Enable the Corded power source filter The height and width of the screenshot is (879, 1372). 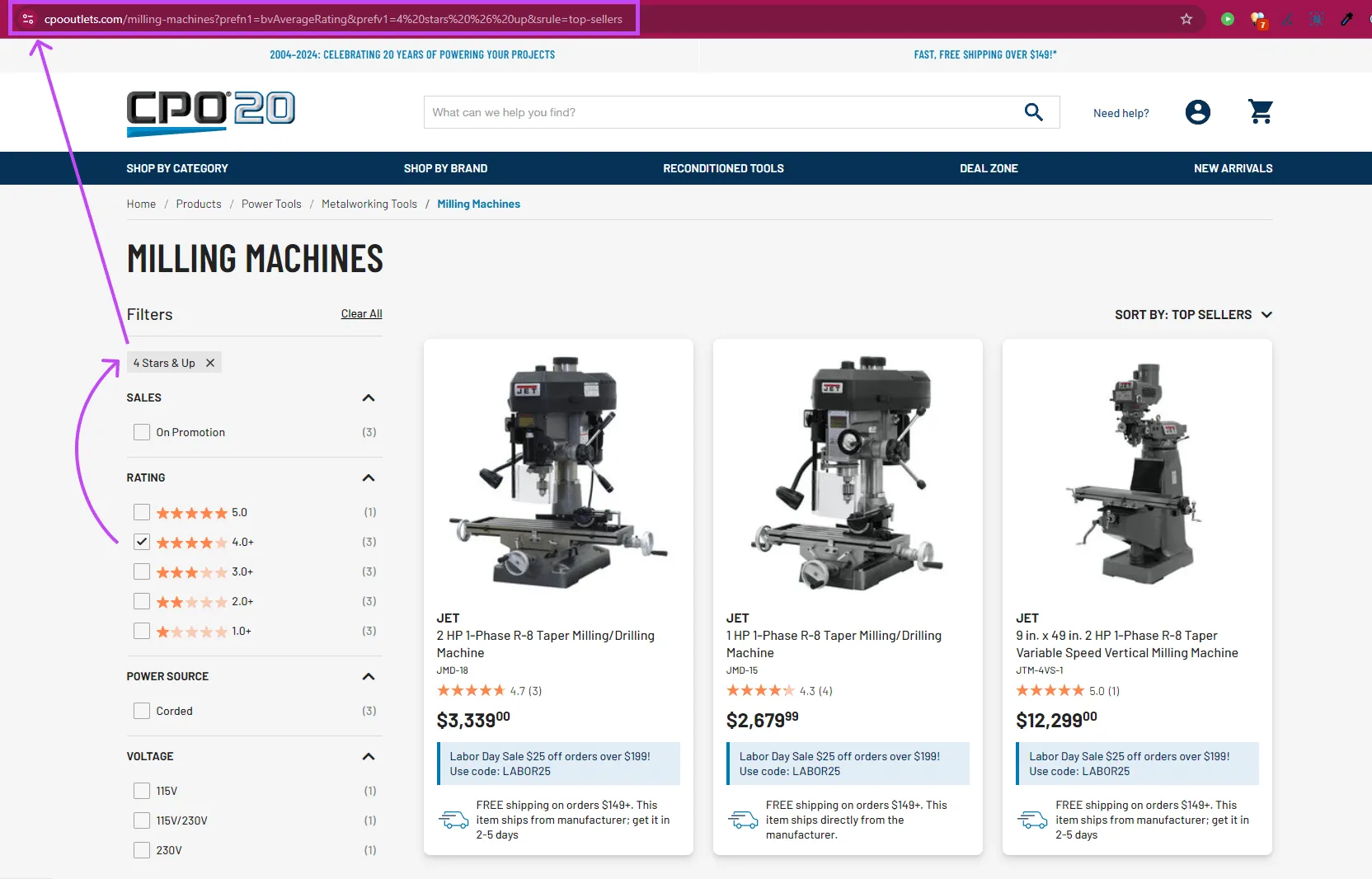[x=141, y=710]
